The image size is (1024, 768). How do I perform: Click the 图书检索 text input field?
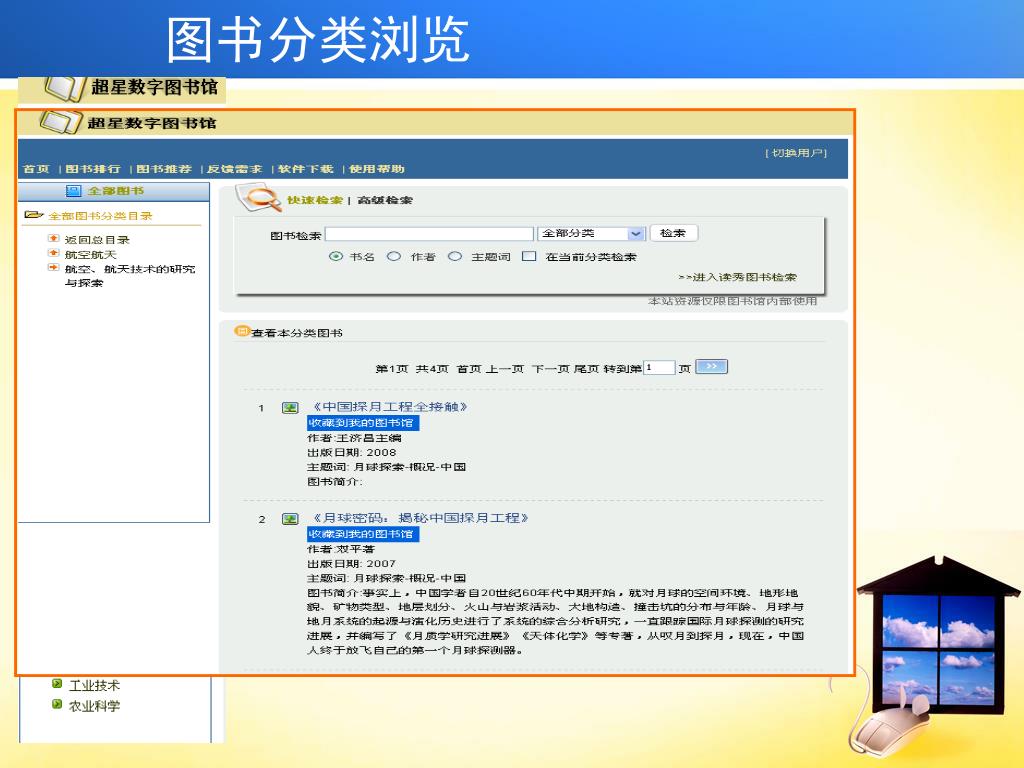(429, 234)
